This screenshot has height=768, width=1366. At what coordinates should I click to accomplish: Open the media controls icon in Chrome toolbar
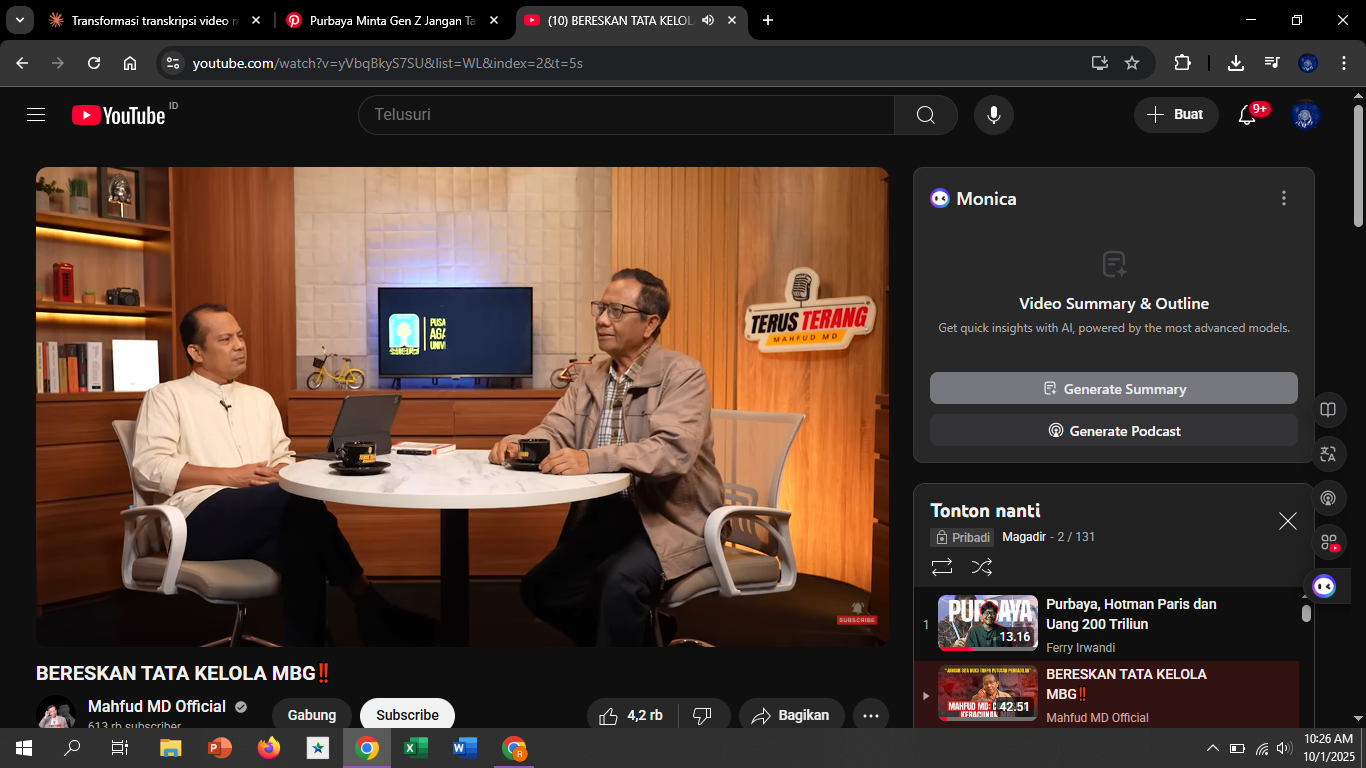coord(1272,63)
